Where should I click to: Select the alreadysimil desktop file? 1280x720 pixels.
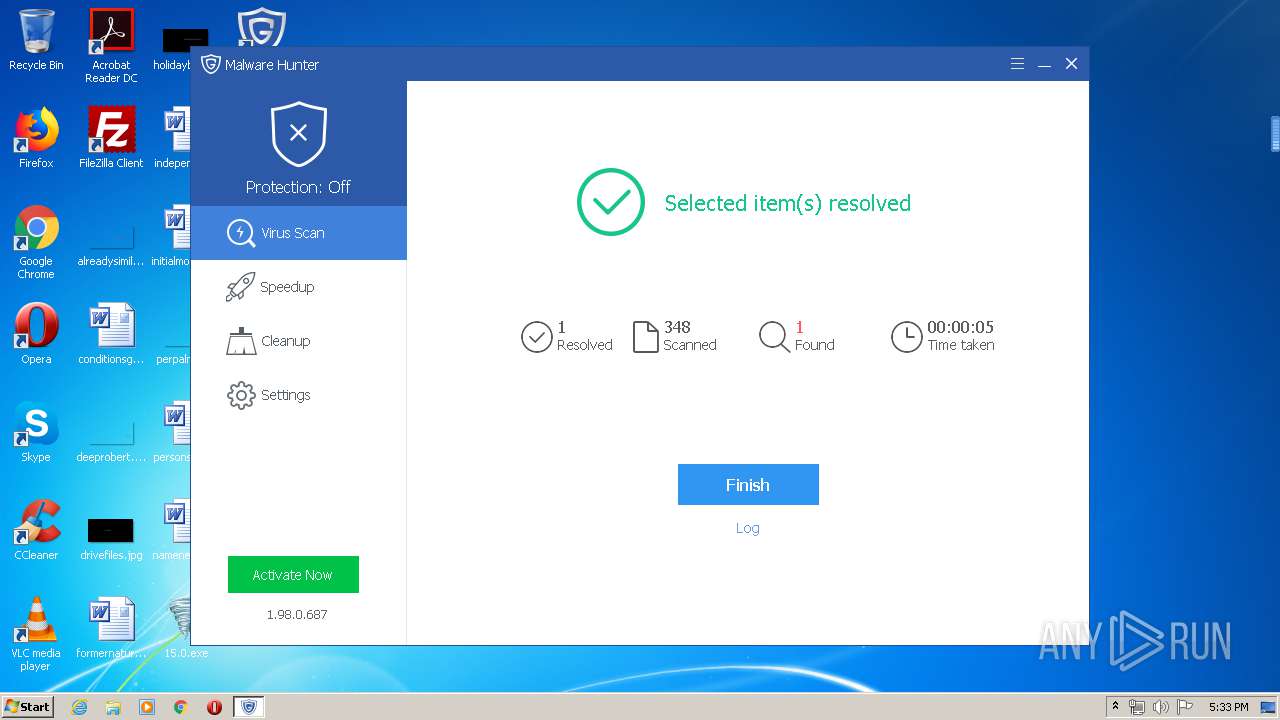click(111, 242)
